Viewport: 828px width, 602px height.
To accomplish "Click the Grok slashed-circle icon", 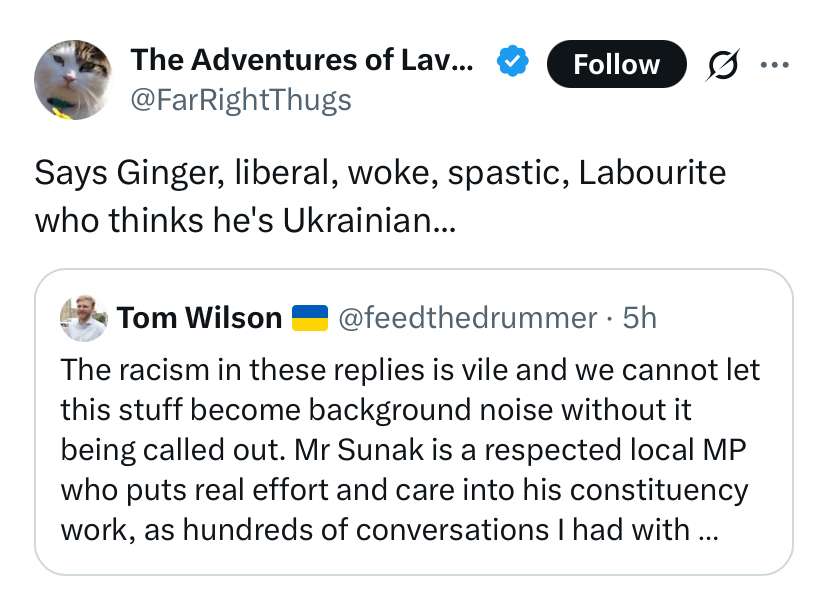I will click(723, 64).
